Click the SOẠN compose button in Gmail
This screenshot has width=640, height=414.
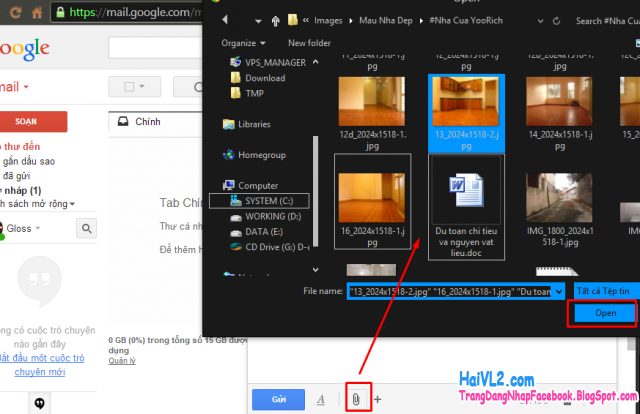(x=33, y=122)
